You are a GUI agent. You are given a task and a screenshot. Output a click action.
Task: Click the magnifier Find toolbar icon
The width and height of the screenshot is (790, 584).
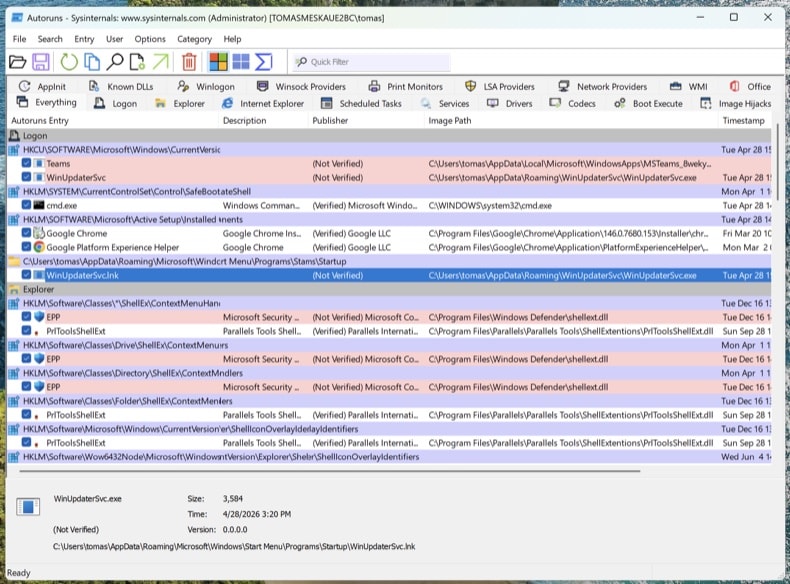tap(115, 62)
